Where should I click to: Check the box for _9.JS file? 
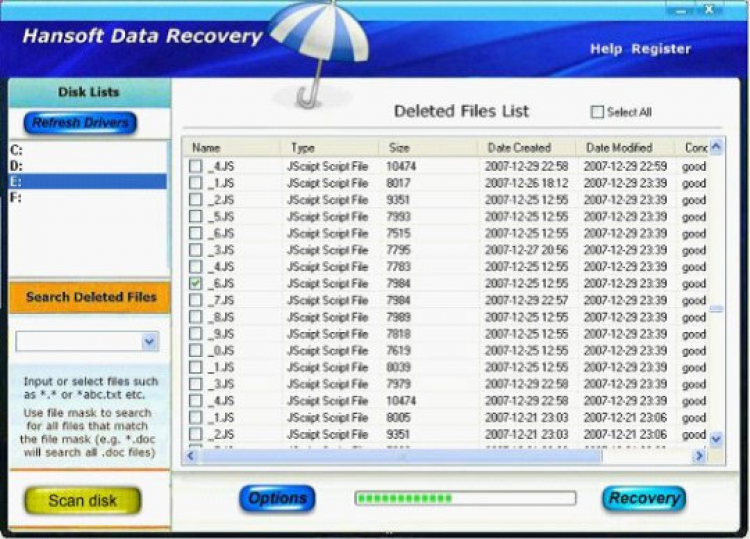point(196,333)
